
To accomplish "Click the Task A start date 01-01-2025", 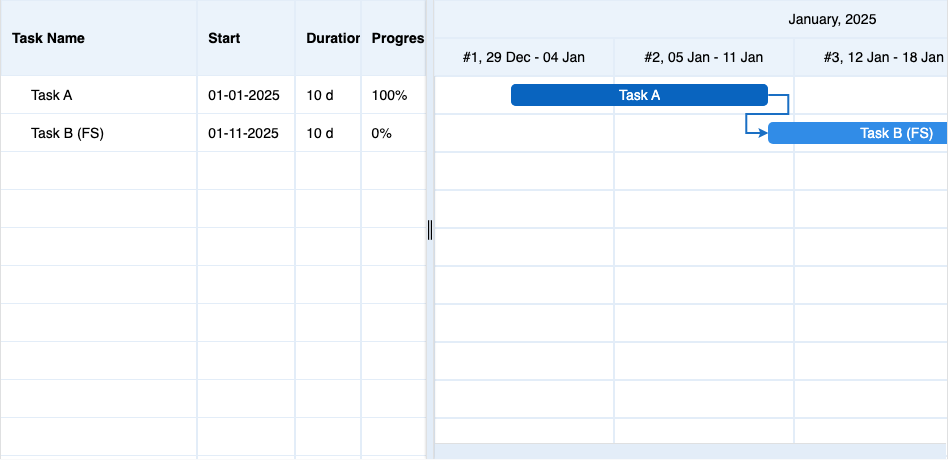I will click(x=244, y=96).
